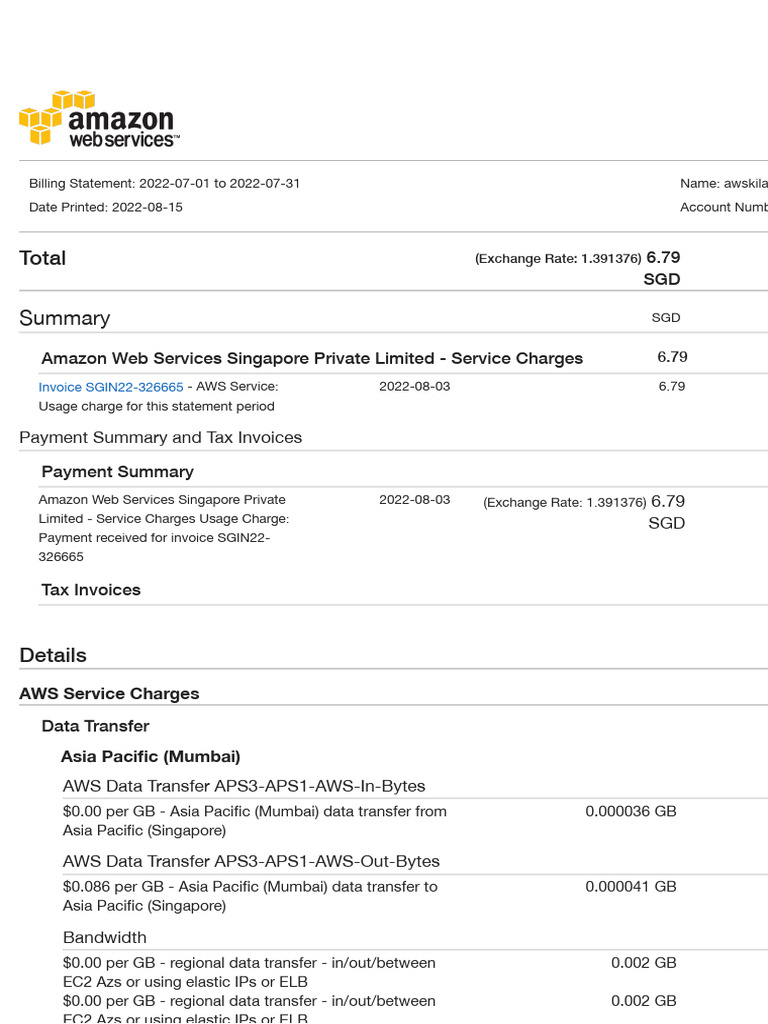Click the 0.000036 GB usage value
This screenshot has height=1024, width=768.
631,811
